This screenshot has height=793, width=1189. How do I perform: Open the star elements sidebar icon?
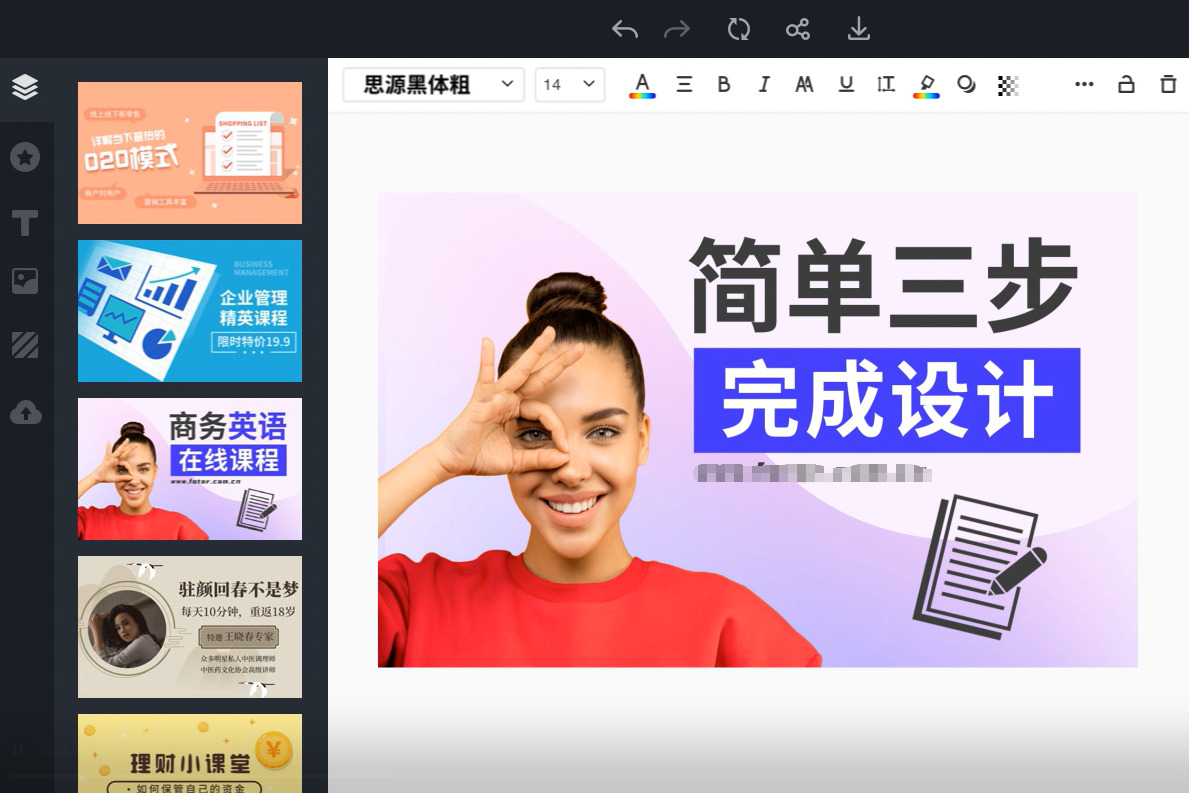coord(25,157)
